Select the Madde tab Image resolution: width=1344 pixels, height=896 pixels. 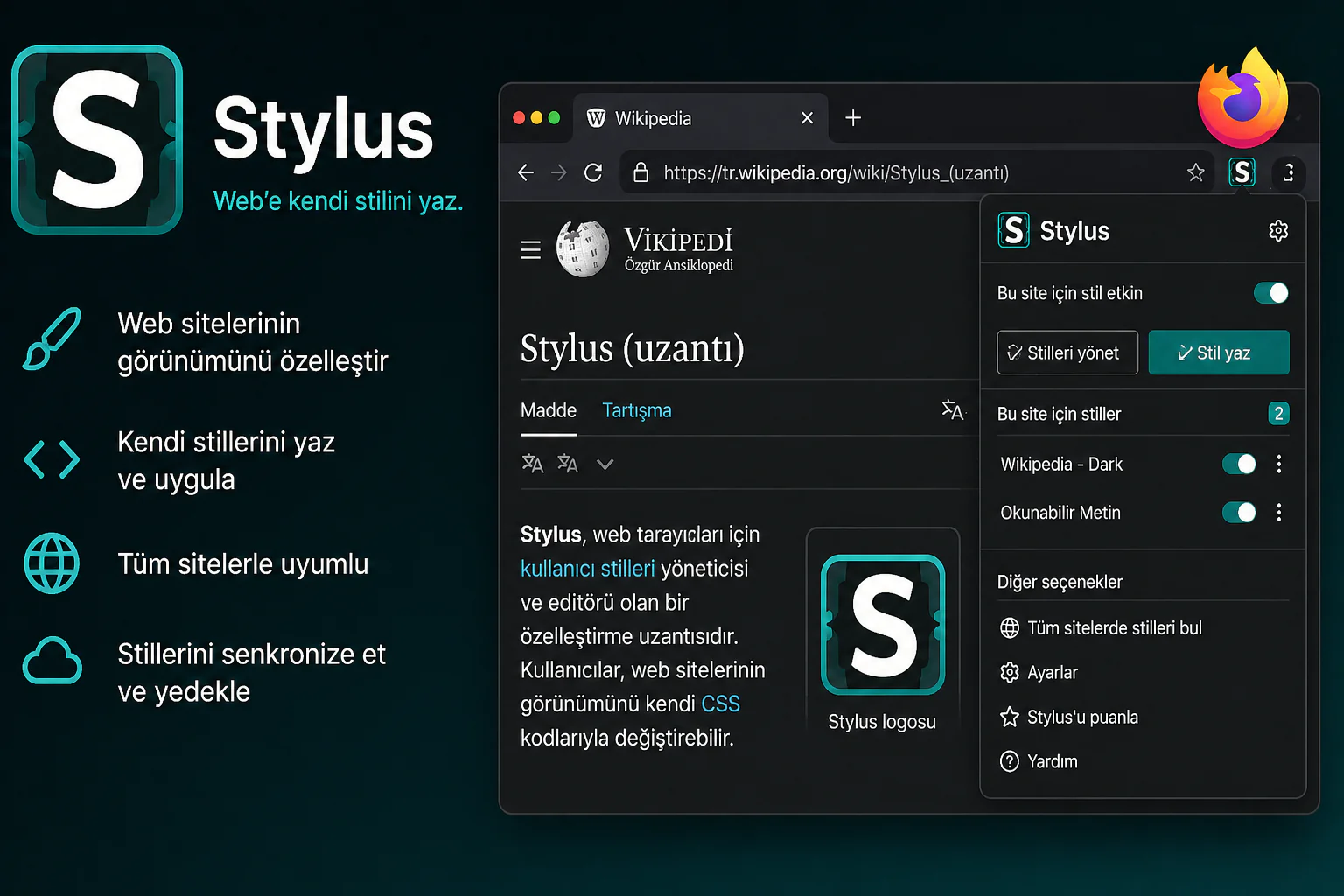click(549, 410)
